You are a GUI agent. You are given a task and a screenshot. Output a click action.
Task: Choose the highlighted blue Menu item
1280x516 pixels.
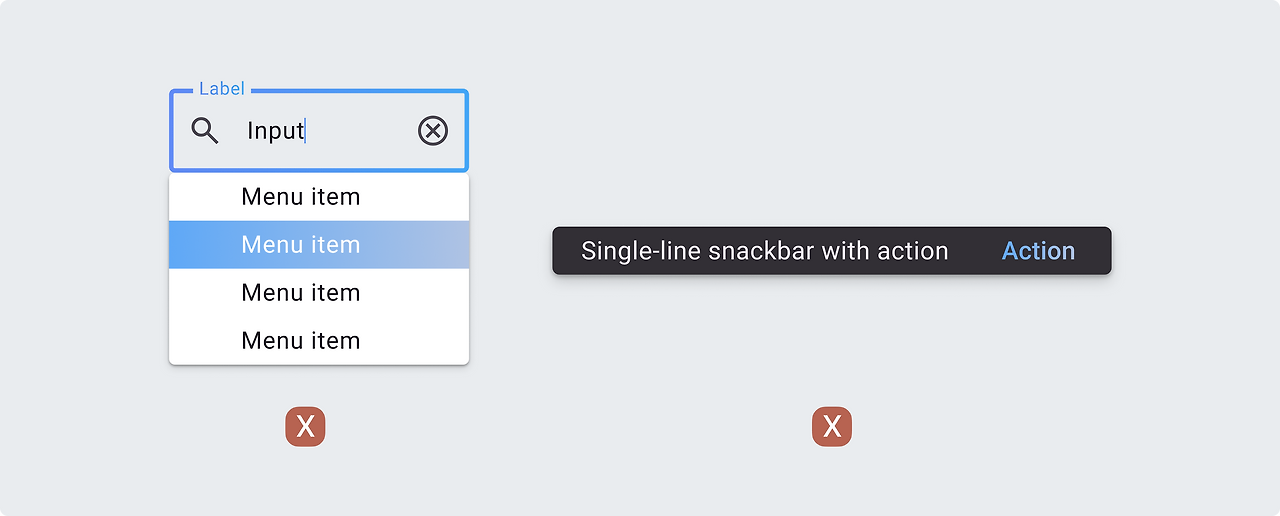300,245
